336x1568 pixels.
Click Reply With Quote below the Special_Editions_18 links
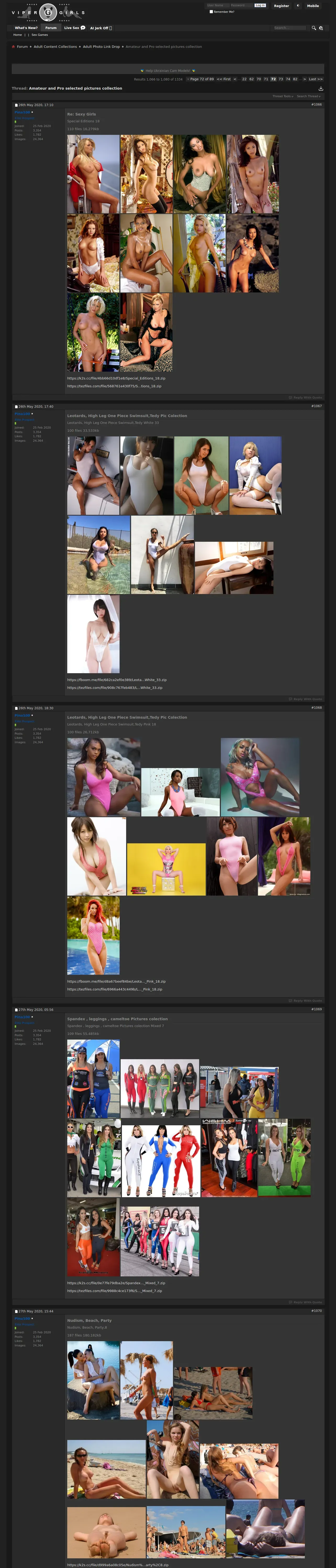(x=305, y=397)
